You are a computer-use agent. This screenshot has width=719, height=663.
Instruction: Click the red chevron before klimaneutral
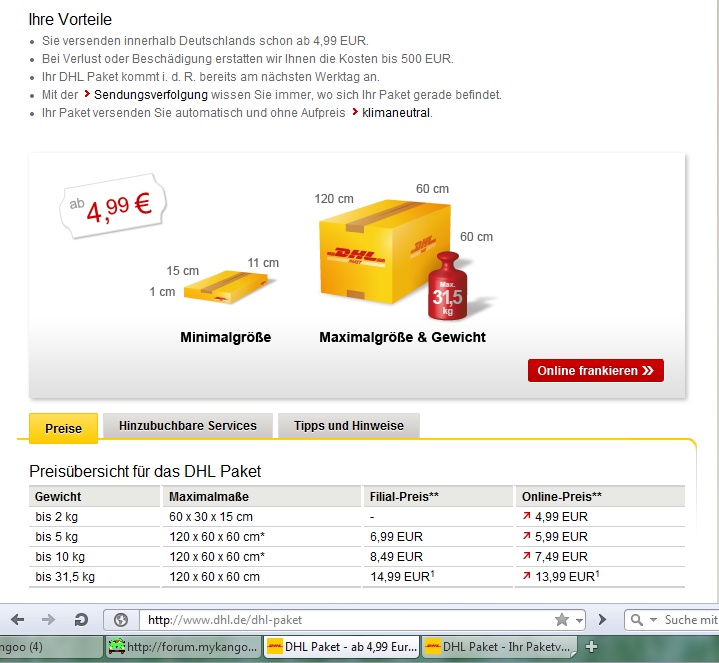pos(355,112)
